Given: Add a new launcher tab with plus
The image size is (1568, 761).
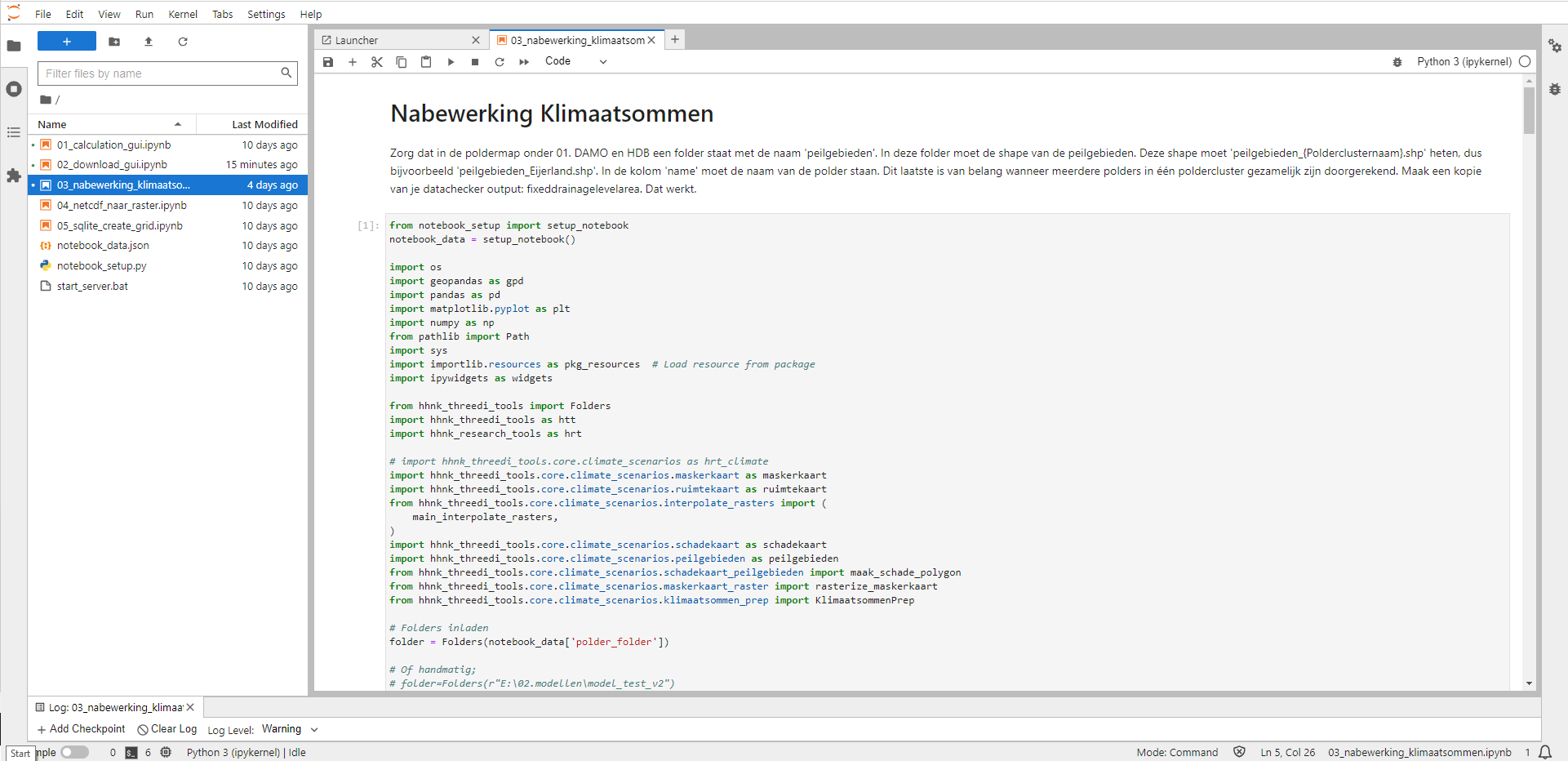Looking at the screenshot, I should (x=675, y=39).
